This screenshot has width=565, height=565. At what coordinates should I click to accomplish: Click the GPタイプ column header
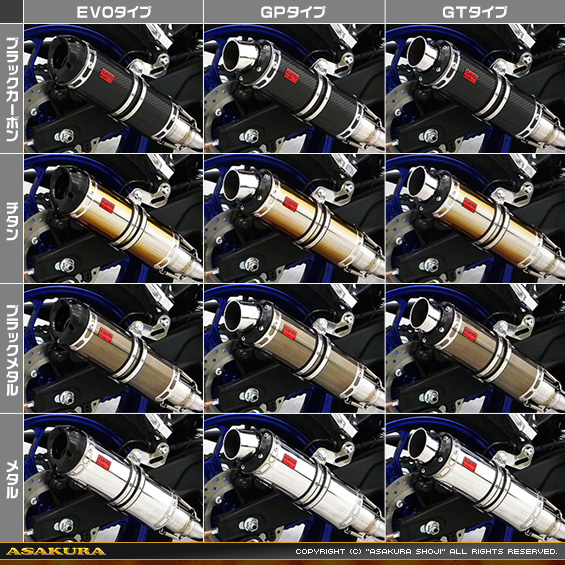[294, 12]
